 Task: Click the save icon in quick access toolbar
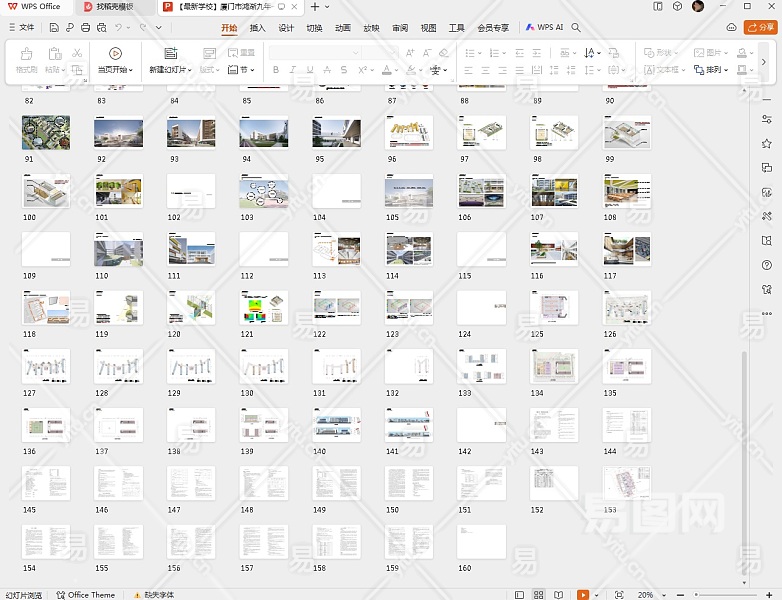(55, 28)
